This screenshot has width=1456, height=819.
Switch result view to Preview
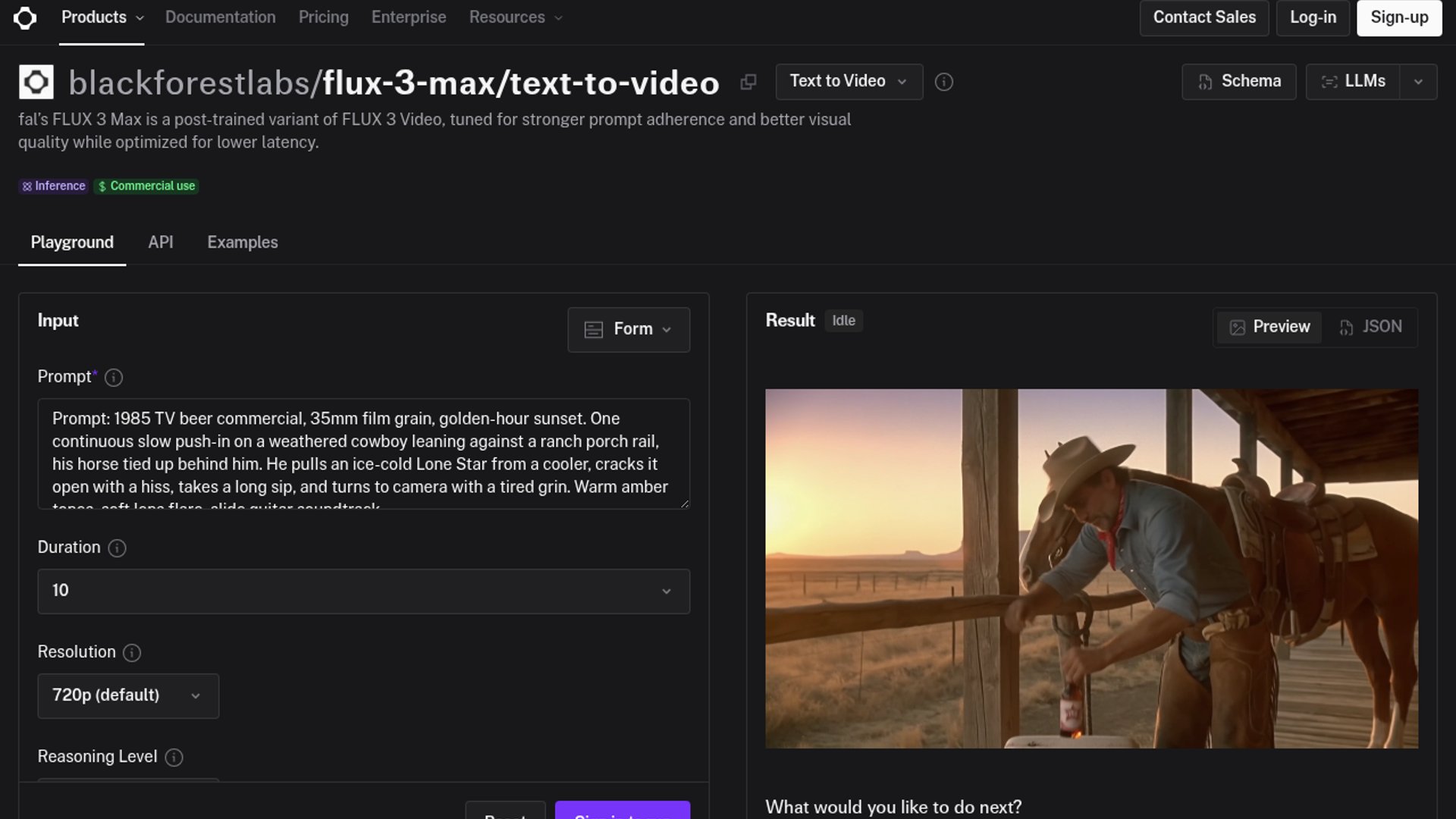pyautogui.click(x=1269, y=327)
